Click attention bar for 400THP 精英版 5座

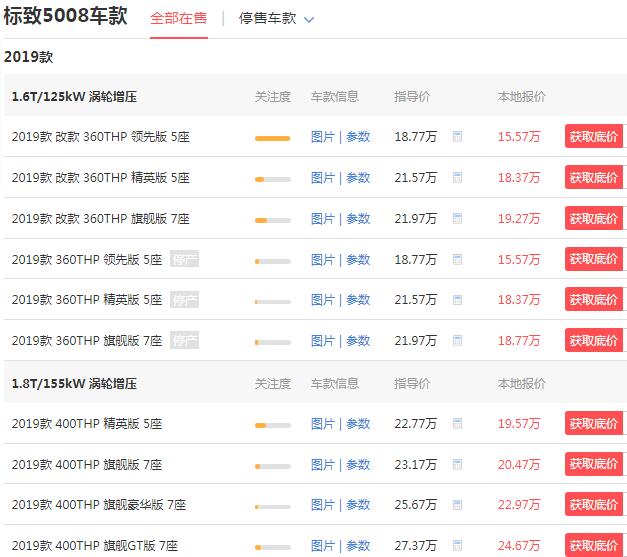click(273, 425)
